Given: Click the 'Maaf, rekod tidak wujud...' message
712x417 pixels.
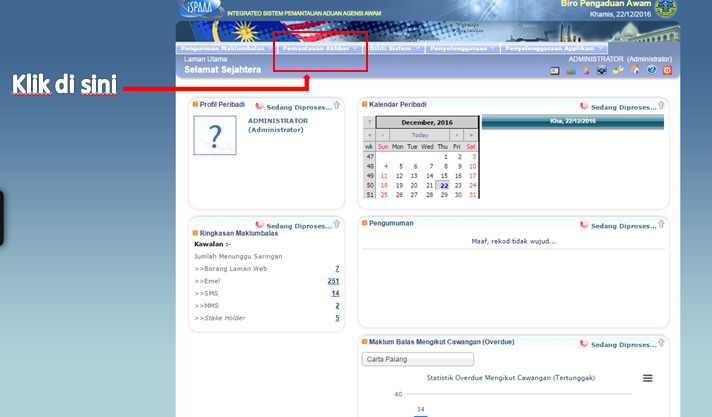Looking at the screenshot, I should pyautogui.click(x=513, y=241).
